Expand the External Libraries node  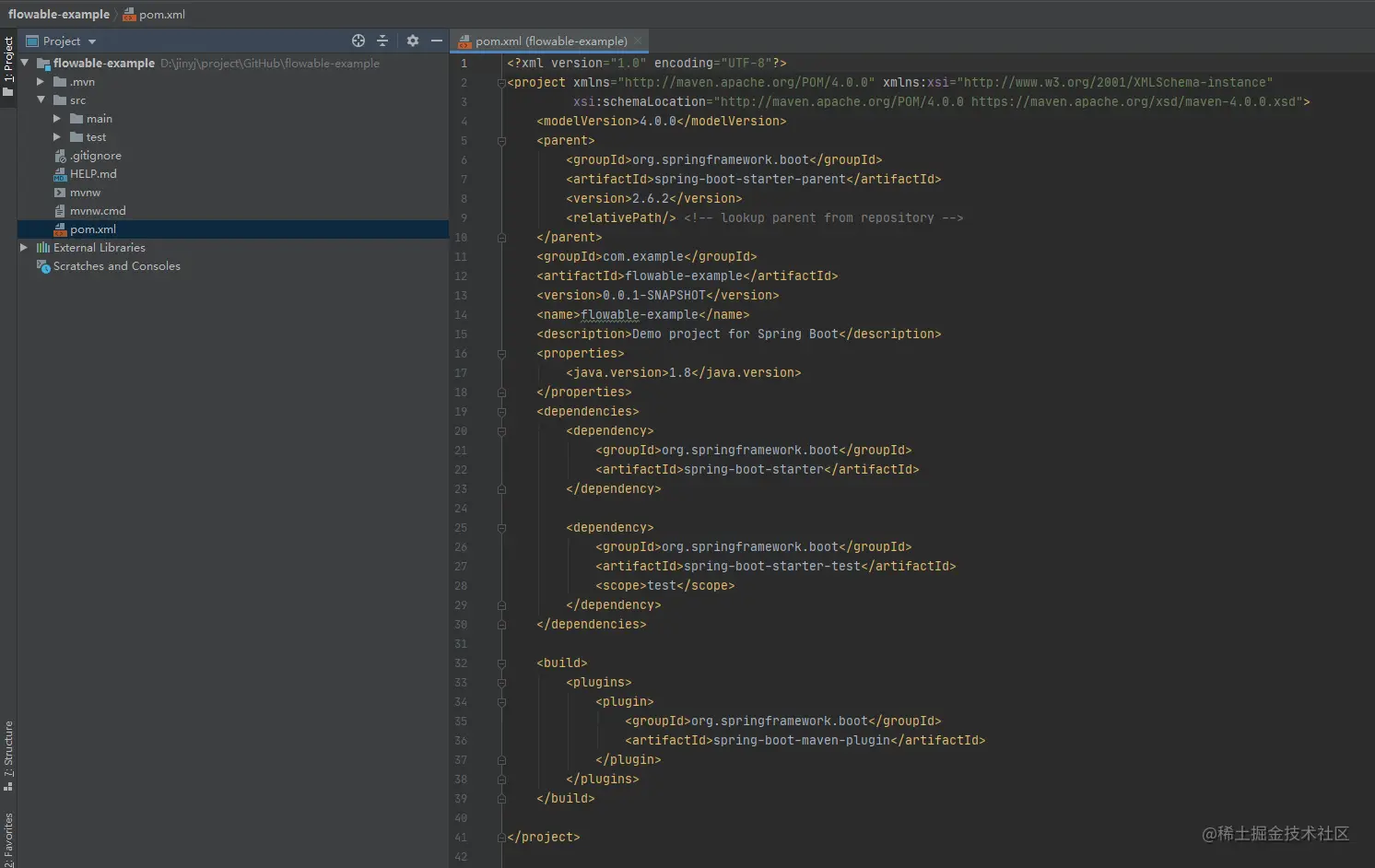click(23, 247)
